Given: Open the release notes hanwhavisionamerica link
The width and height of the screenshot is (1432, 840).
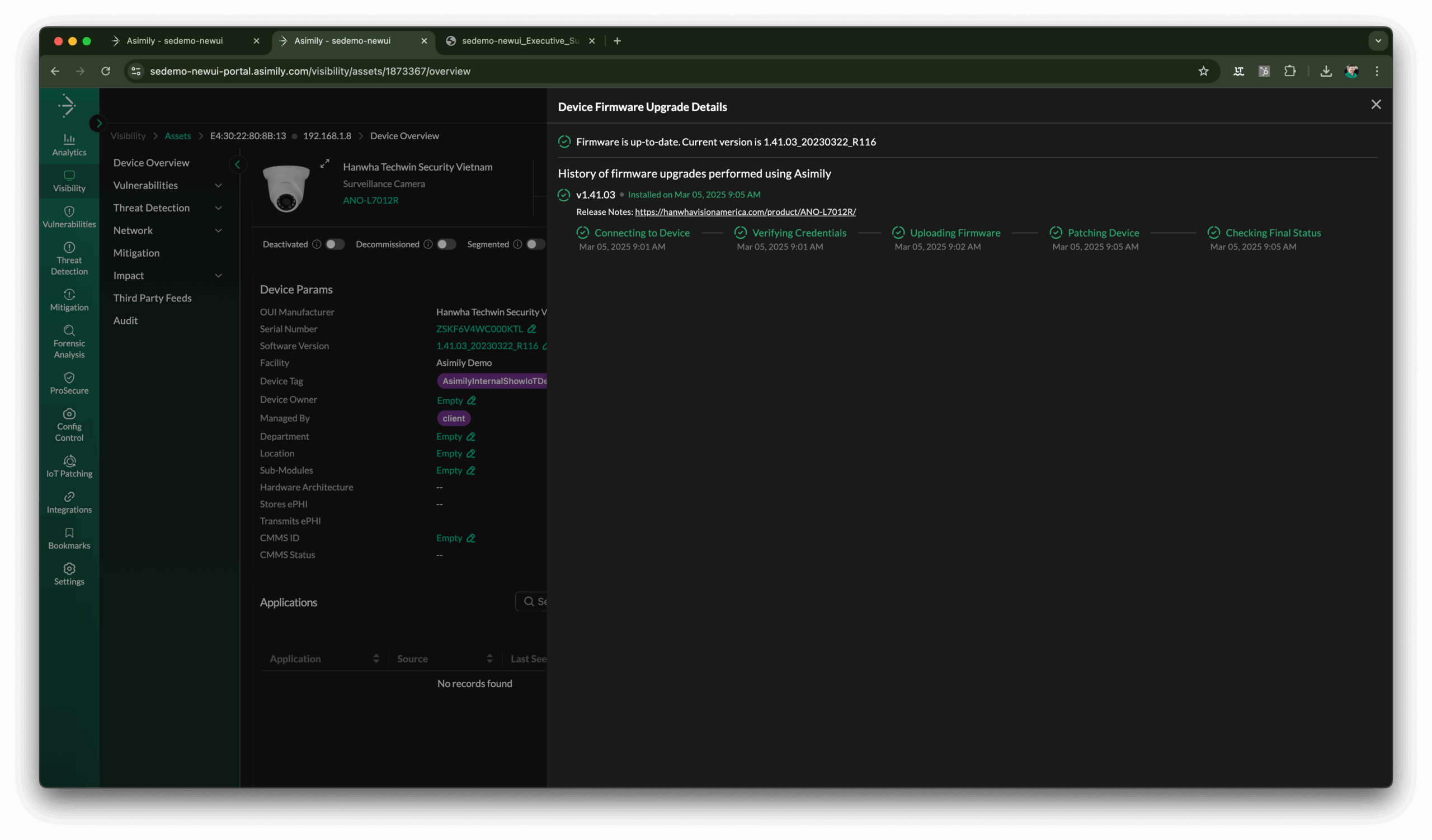Looking at the screenshot, I should [745, 212].
